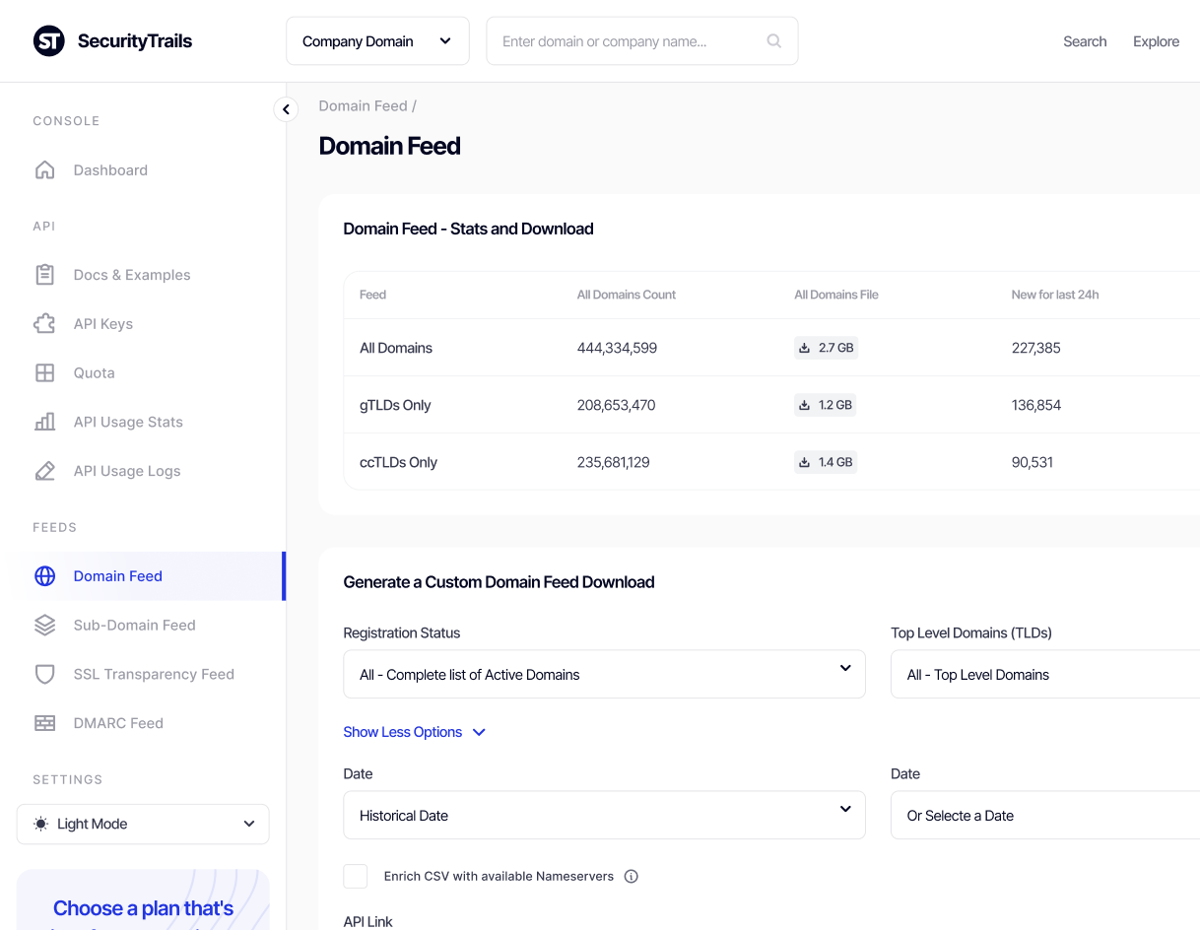Click the New for last 24h header
1200x930 pixels.
click(x=1055, y=295)
